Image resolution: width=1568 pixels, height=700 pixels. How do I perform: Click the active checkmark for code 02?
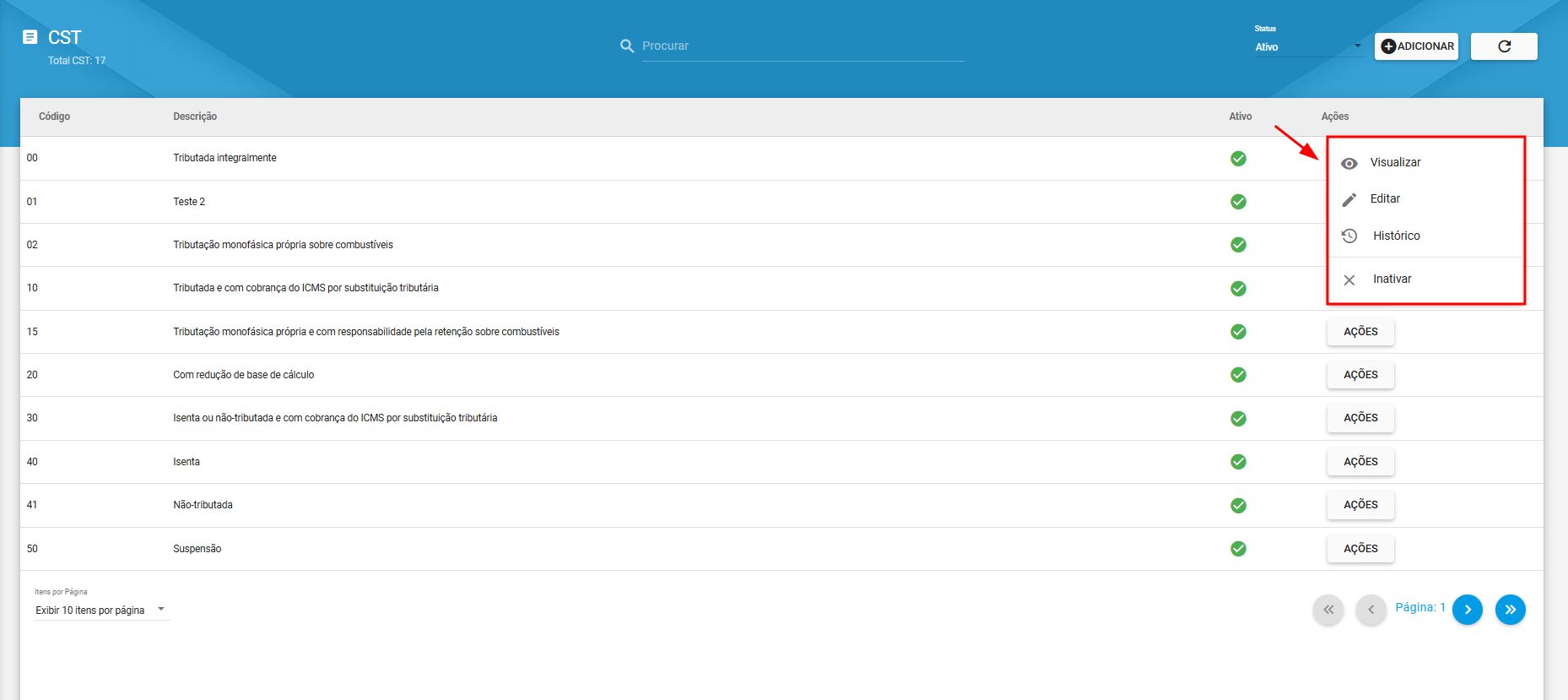coord(1238,245)
